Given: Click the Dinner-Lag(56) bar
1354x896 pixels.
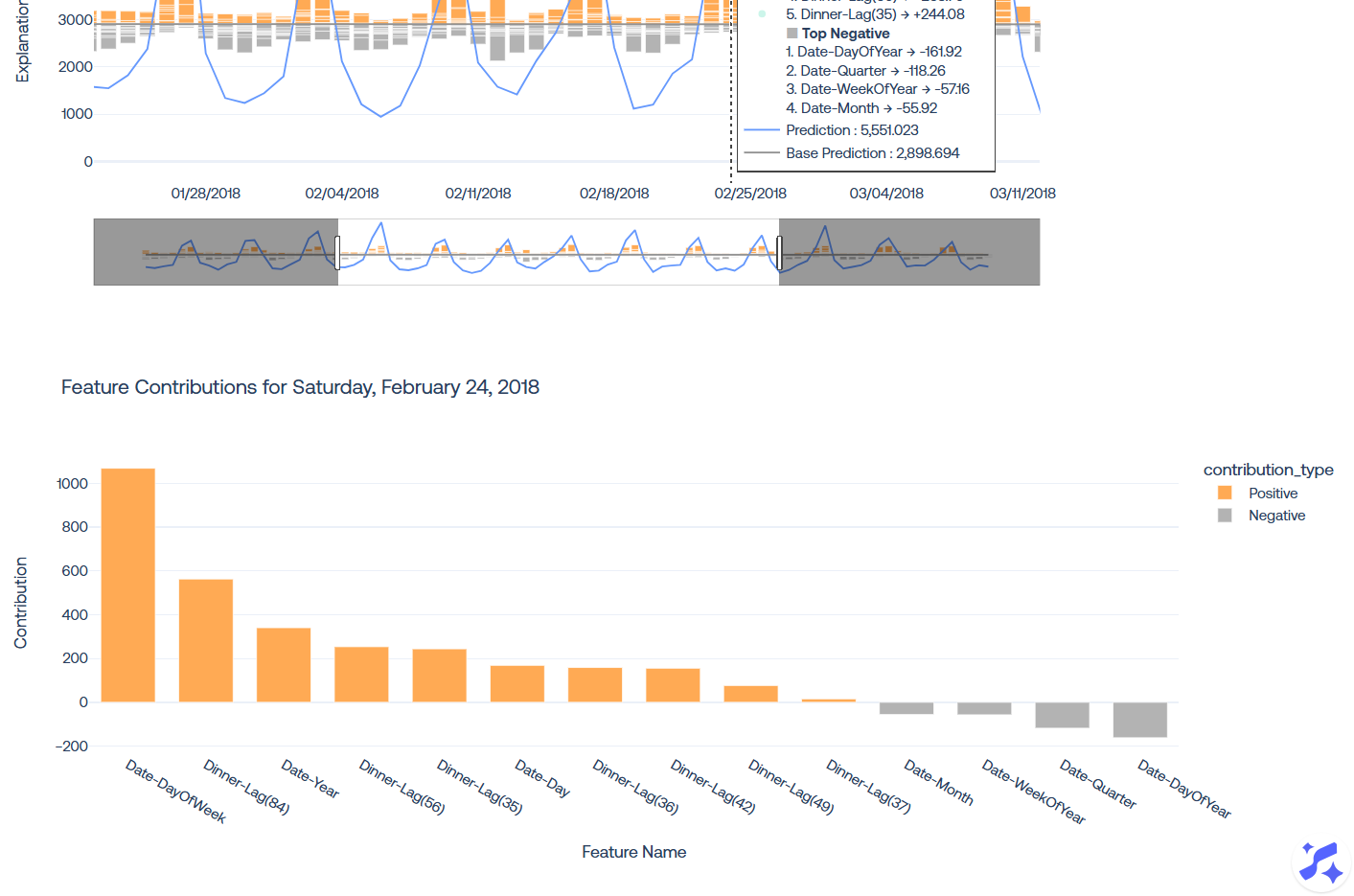Looking at the screenshot, I should point(361,675).
